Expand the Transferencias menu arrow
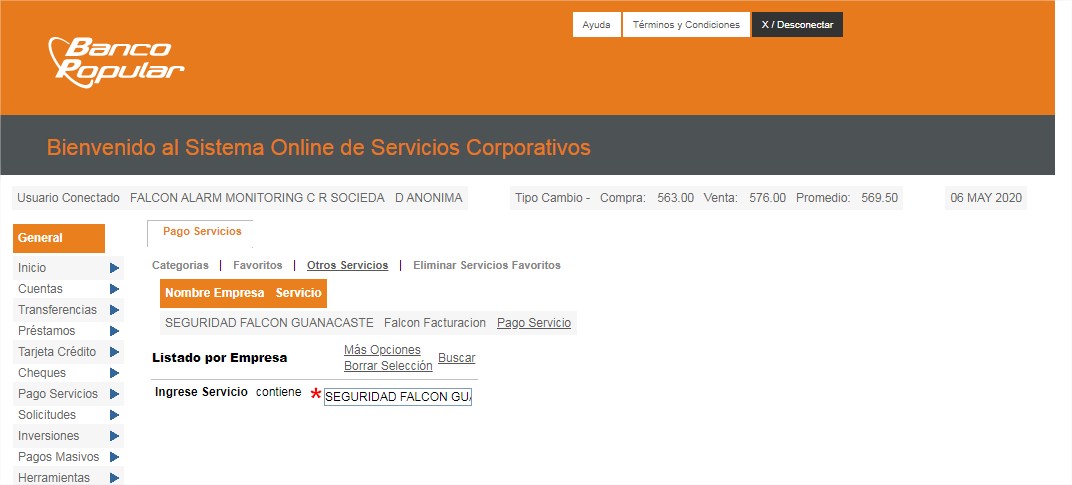1072x485 pixels. 114,310
